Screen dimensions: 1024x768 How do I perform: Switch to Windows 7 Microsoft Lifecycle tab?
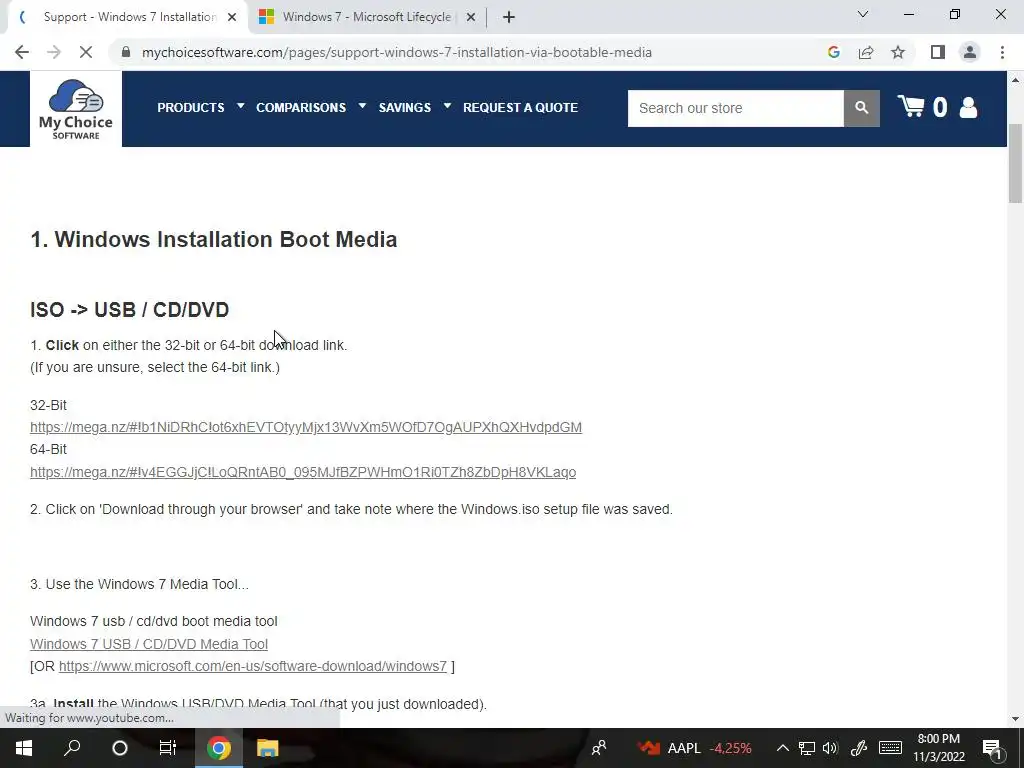pyautogui.click(x=367, y=17)
